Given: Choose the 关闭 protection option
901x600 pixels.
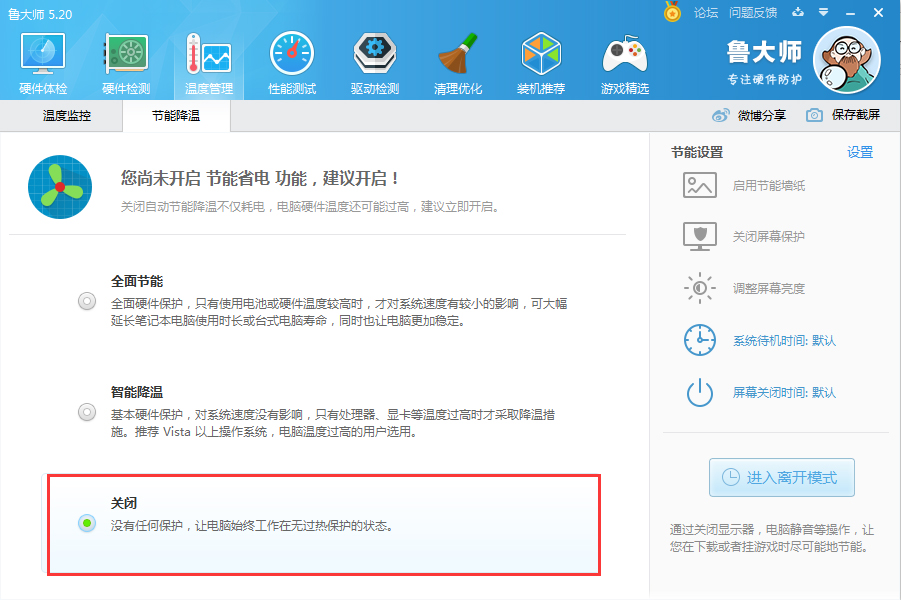Looking at the screenshot, I should (86, 522).
